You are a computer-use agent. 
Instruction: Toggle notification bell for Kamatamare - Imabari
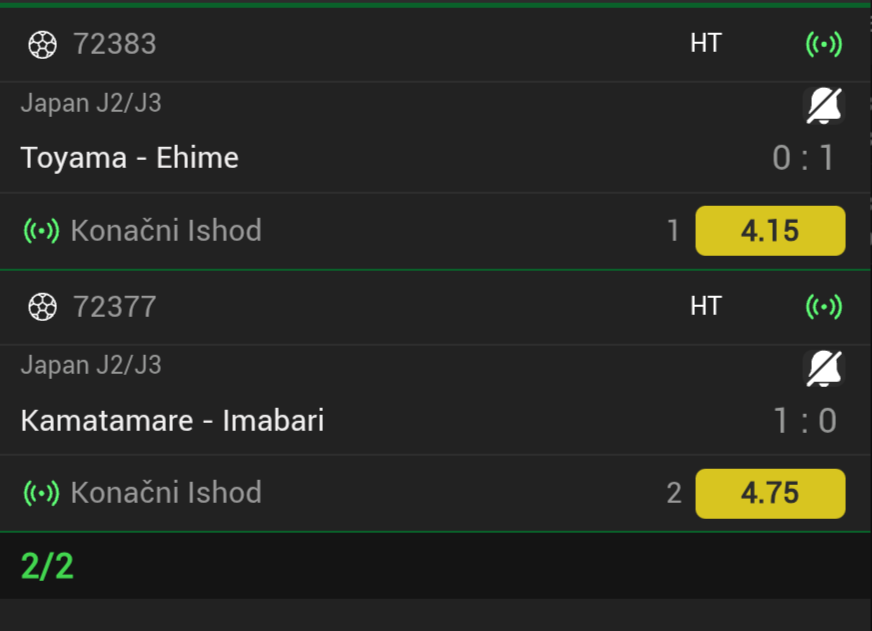coord(824,368)
